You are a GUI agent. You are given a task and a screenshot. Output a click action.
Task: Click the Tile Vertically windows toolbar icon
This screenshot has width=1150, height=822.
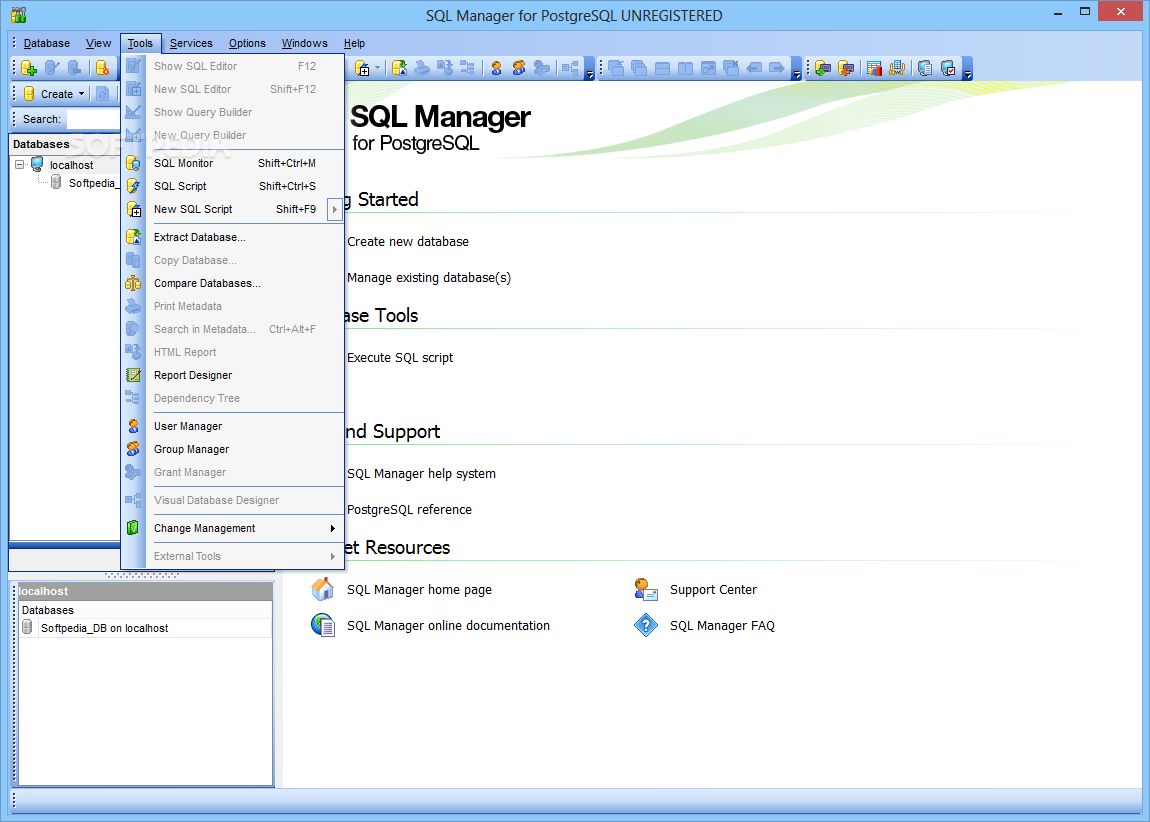[x=685, y=68]
